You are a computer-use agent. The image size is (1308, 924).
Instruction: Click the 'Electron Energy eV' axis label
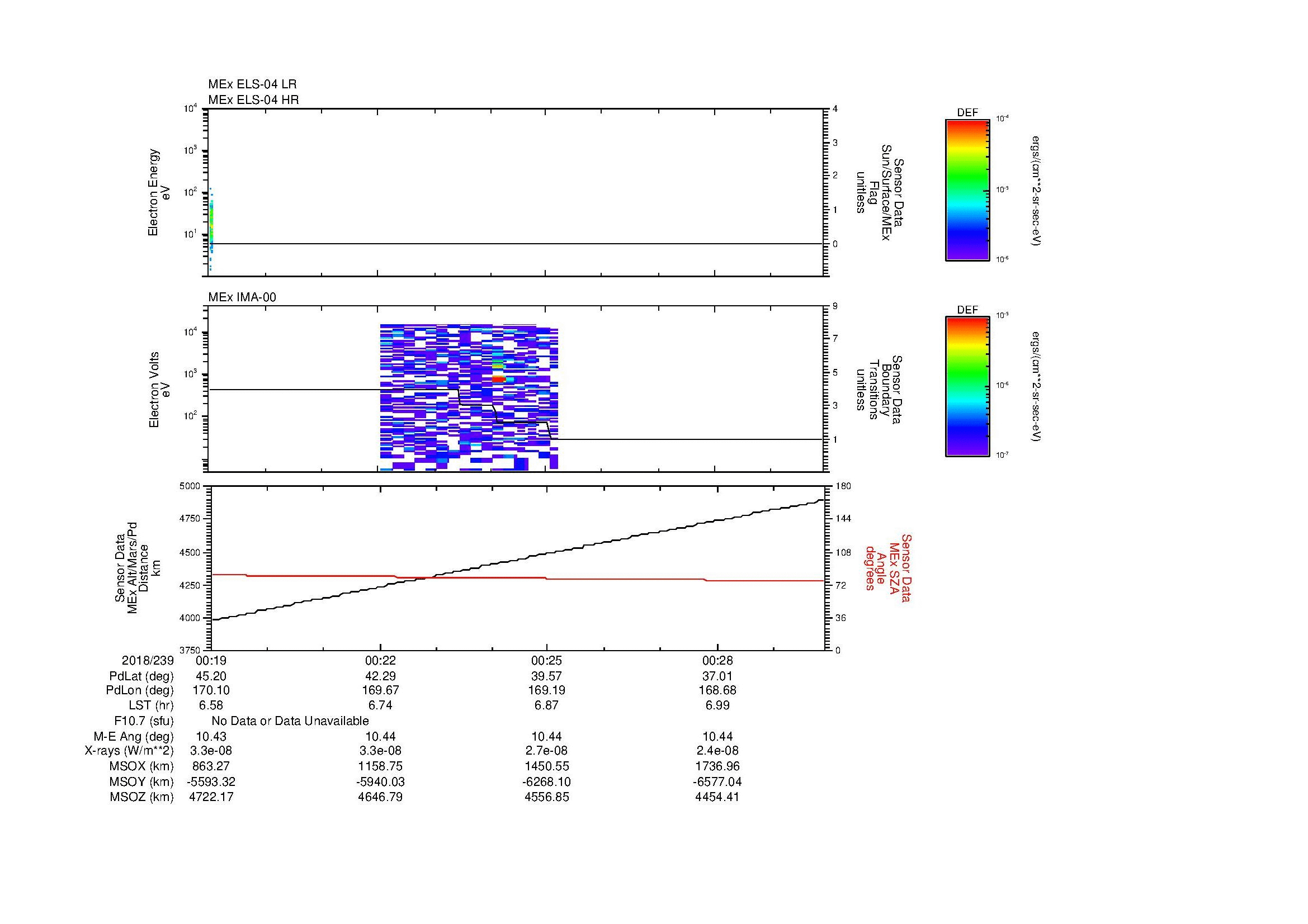point(159,192)
